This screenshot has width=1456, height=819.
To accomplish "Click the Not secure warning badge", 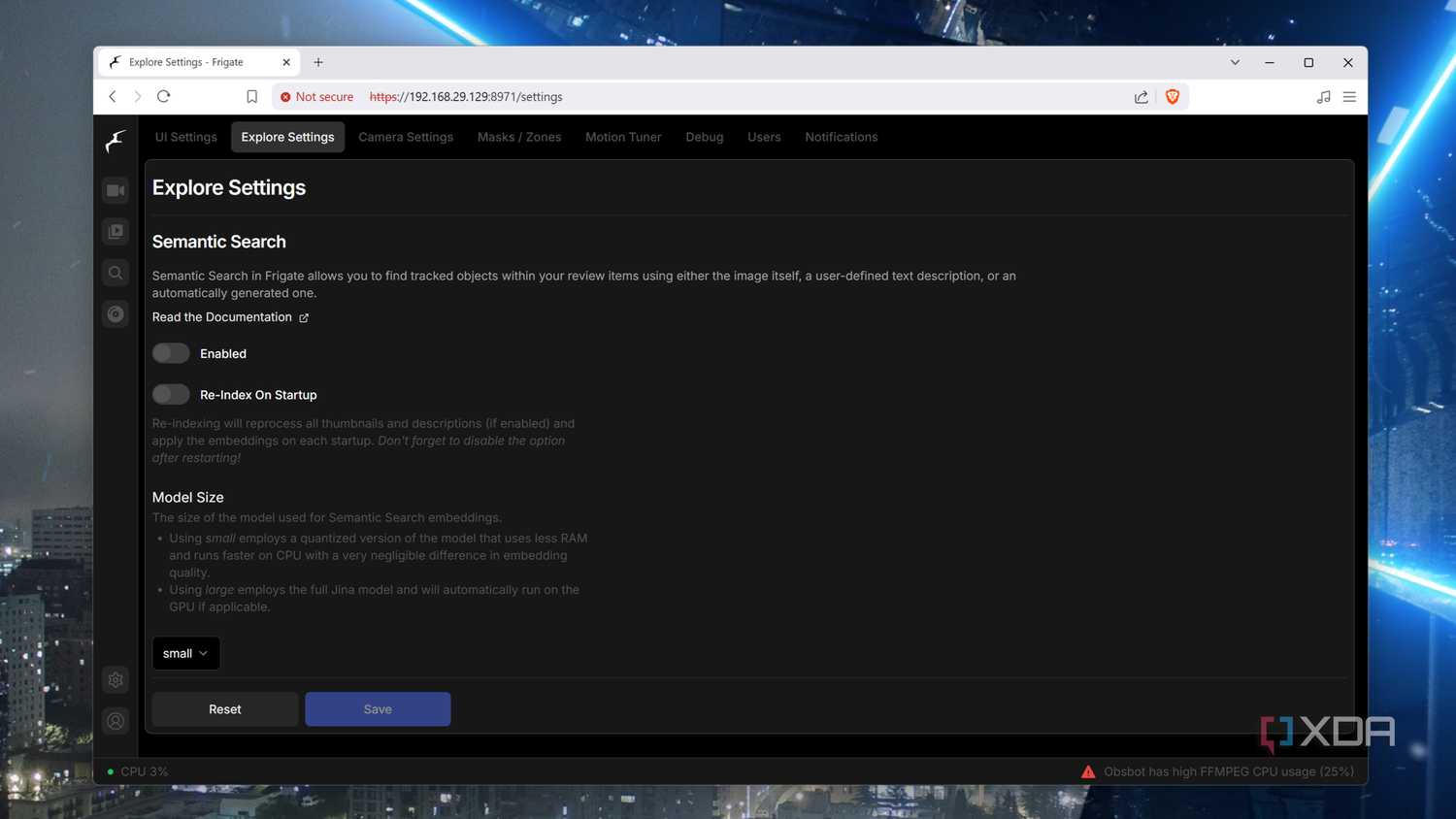I will point(316,97).
